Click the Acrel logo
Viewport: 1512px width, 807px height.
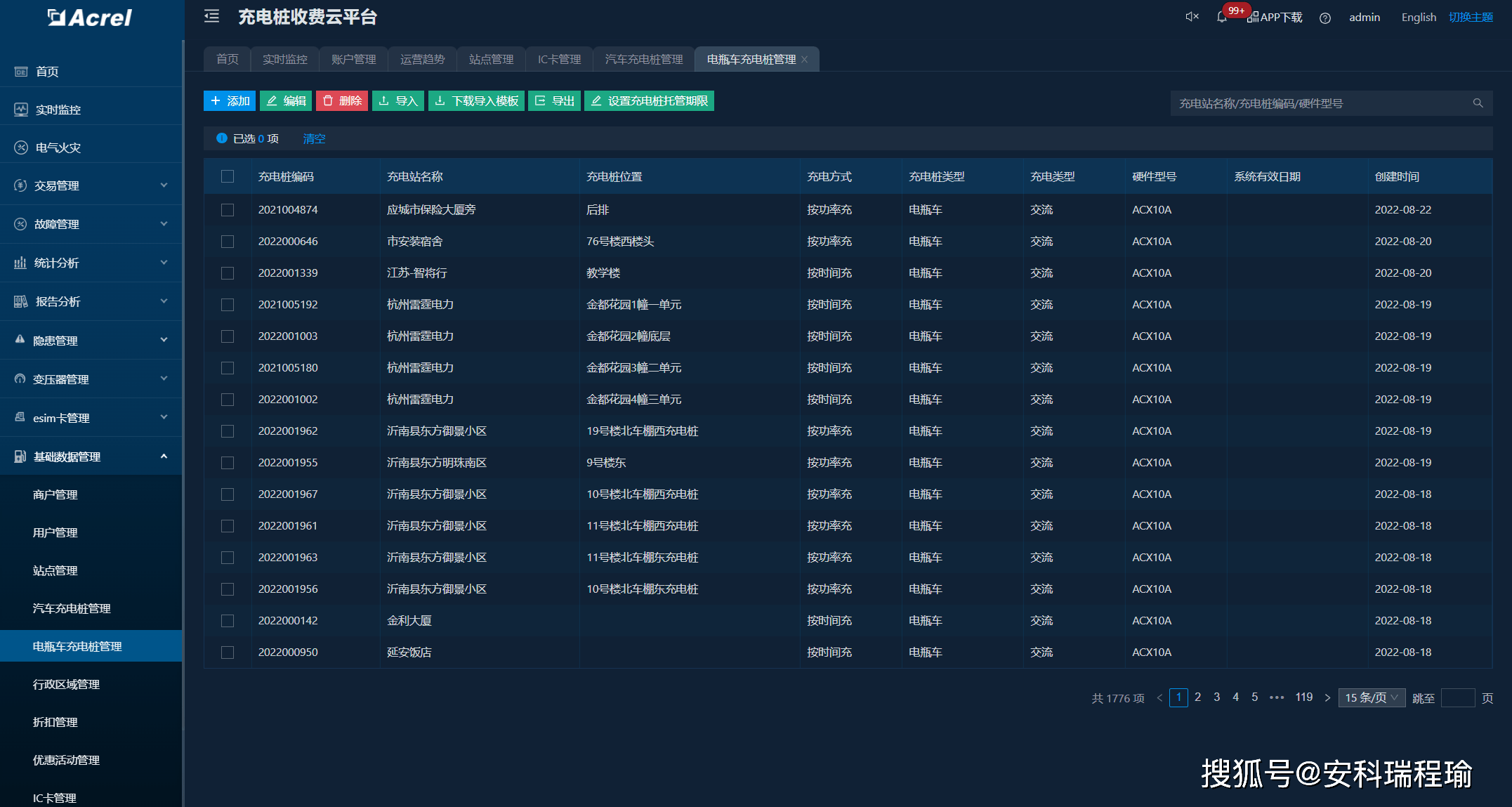[x=90, y=18]
